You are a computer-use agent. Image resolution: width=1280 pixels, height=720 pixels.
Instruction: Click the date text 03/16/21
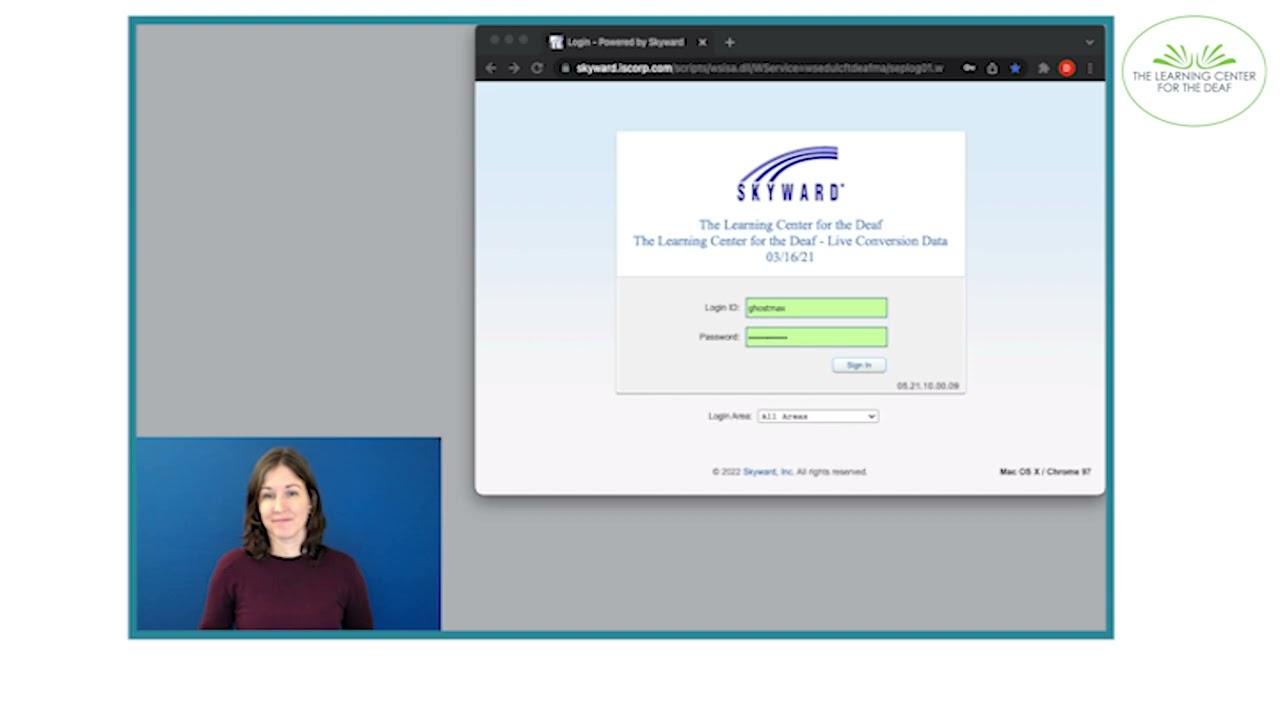(x=790, y=257)
